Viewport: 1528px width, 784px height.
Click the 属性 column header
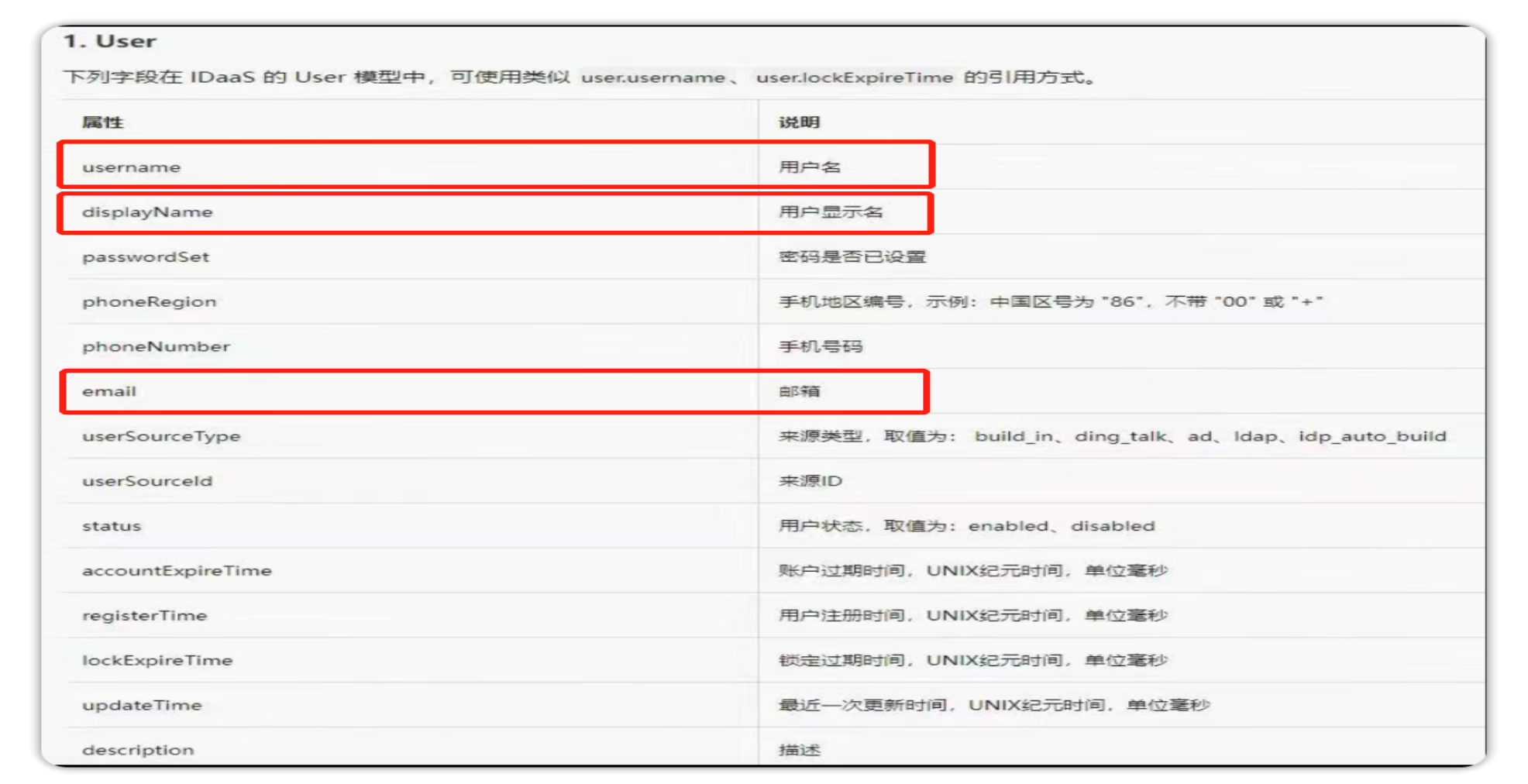[103, 122]
